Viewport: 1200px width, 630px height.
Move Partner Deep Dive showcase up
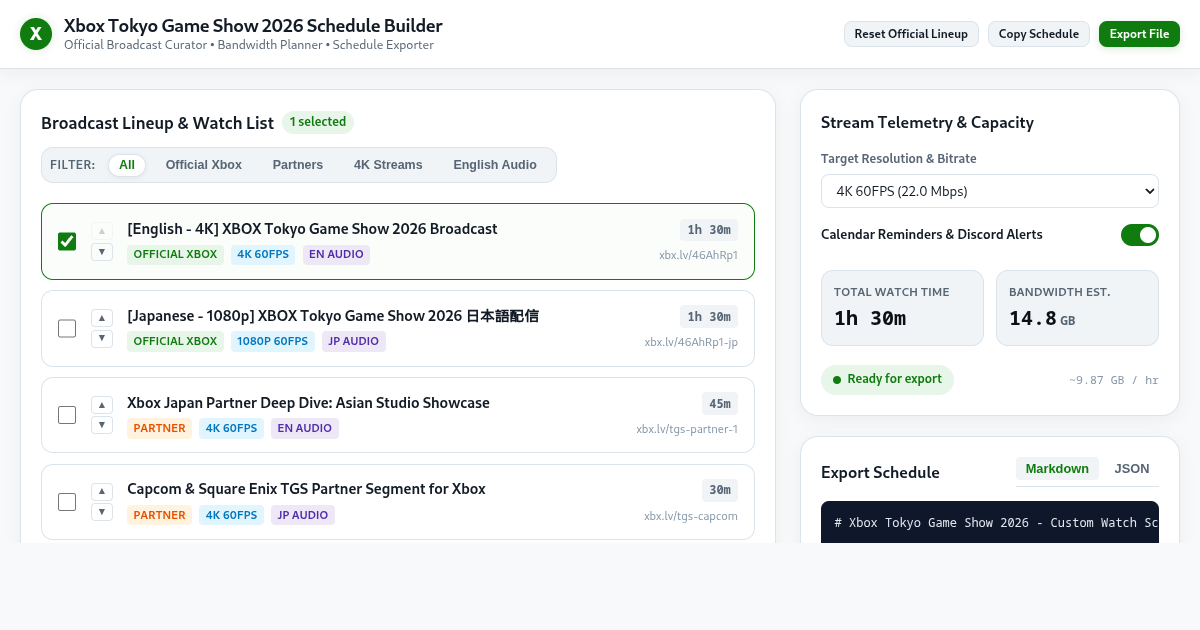pyautogui.click(x=102, y=405)
